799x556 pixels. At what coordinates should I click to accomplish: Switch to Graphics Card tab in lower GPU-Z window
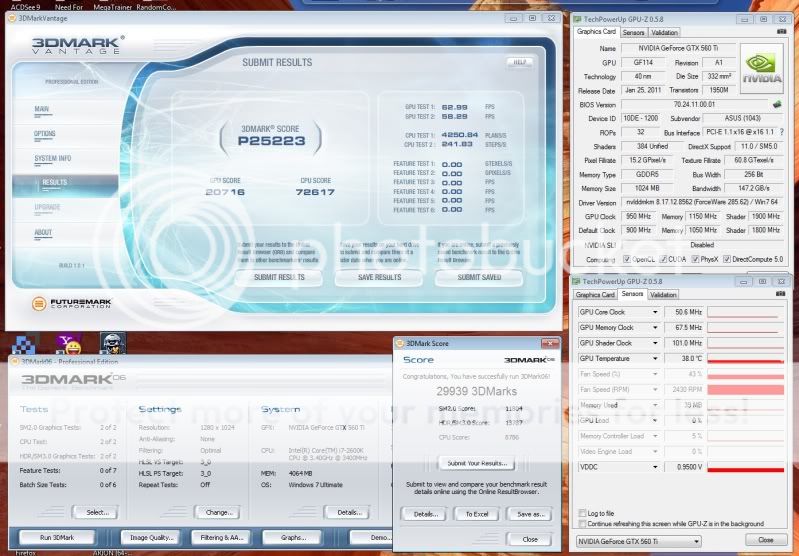(x=595, y=295)
